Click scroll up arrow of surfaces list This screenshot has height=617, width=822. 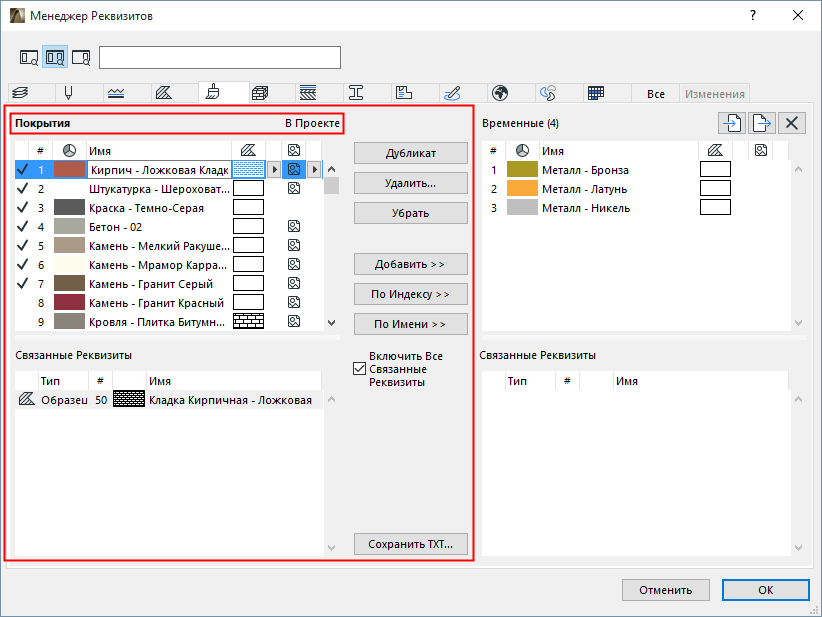pyautogui.click(x=331, y=169)
